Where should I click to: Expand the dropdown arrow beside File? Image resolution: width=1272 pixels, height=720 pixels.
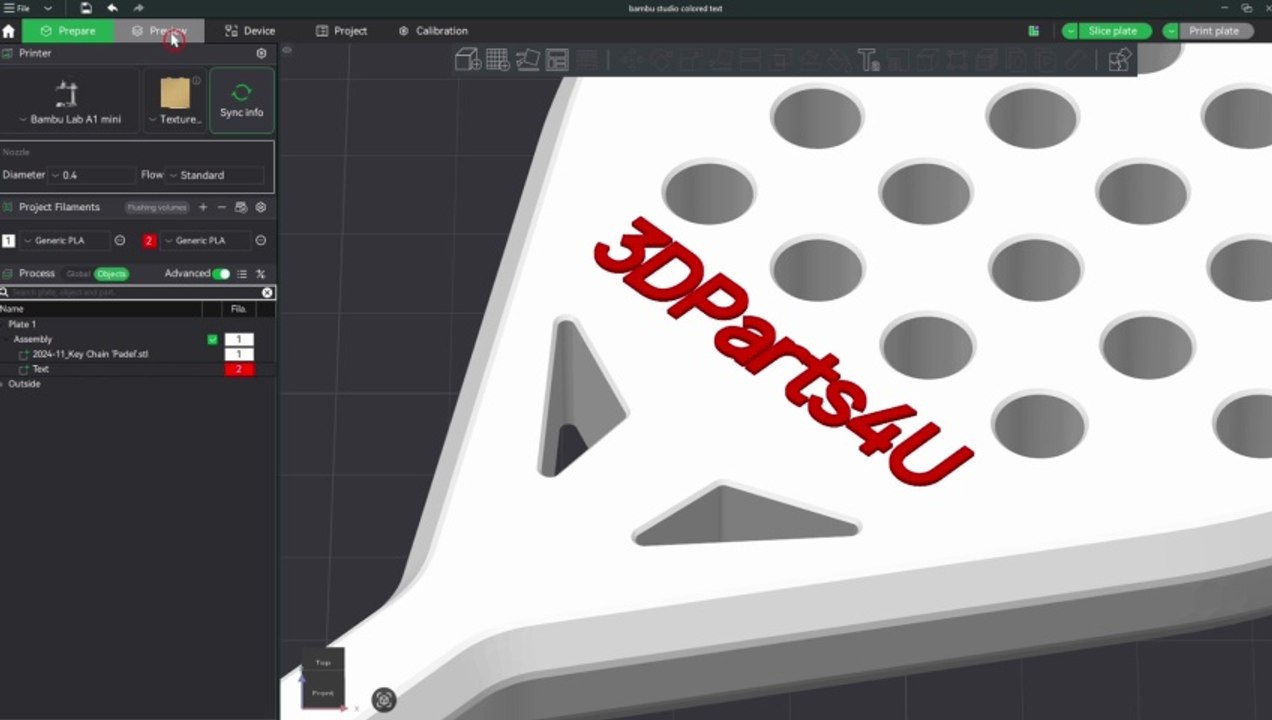point(47,8)
